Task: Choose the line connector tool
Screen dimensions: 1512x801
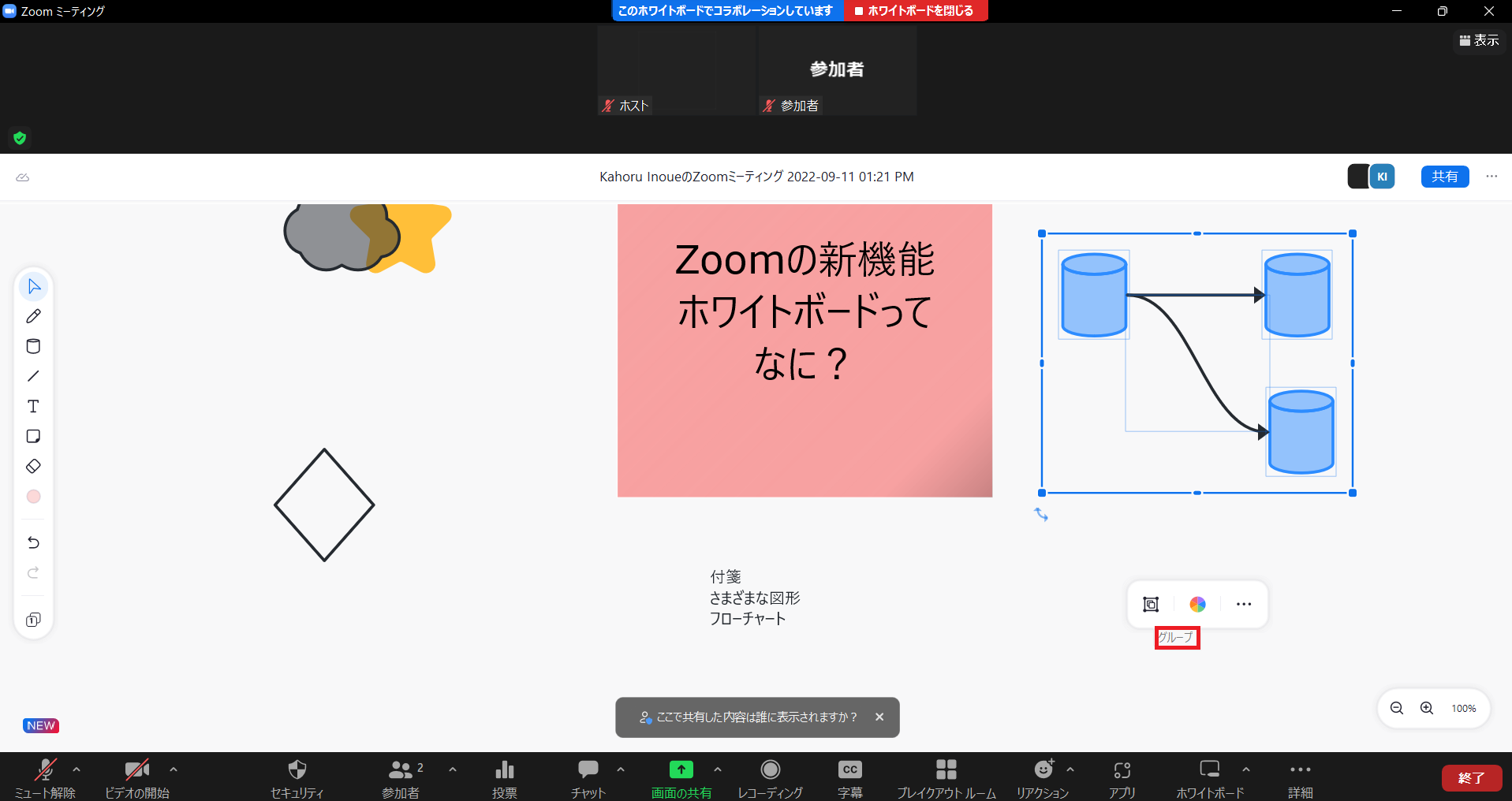Action: pos(33,376)
